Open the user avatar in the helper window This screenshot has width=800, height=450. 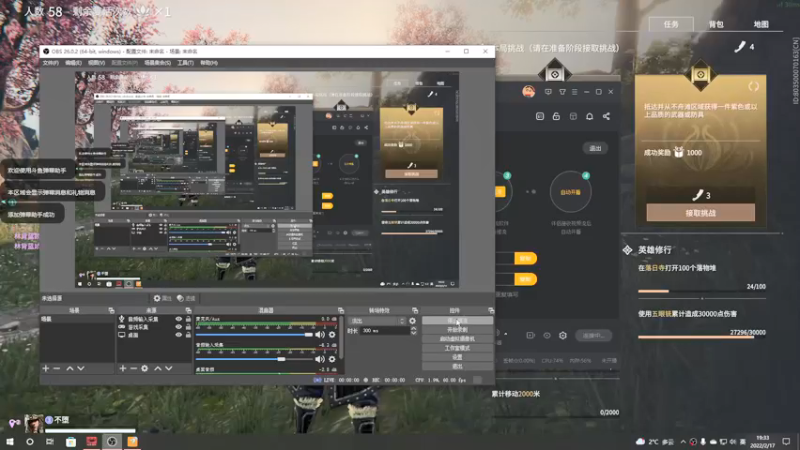click(529, 92)
